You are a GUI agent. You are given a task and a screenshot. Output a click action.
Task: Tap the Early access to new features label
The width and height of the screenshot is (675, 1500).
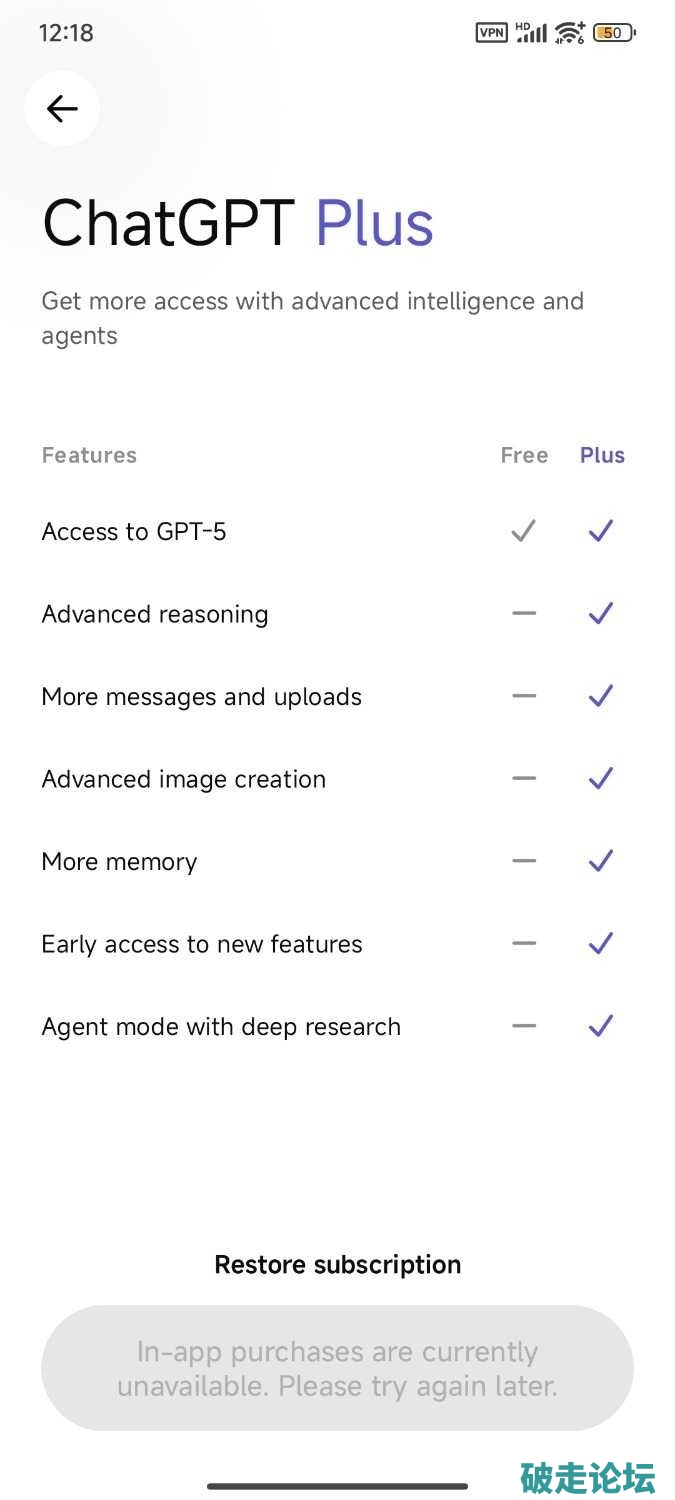coord(202,944)
